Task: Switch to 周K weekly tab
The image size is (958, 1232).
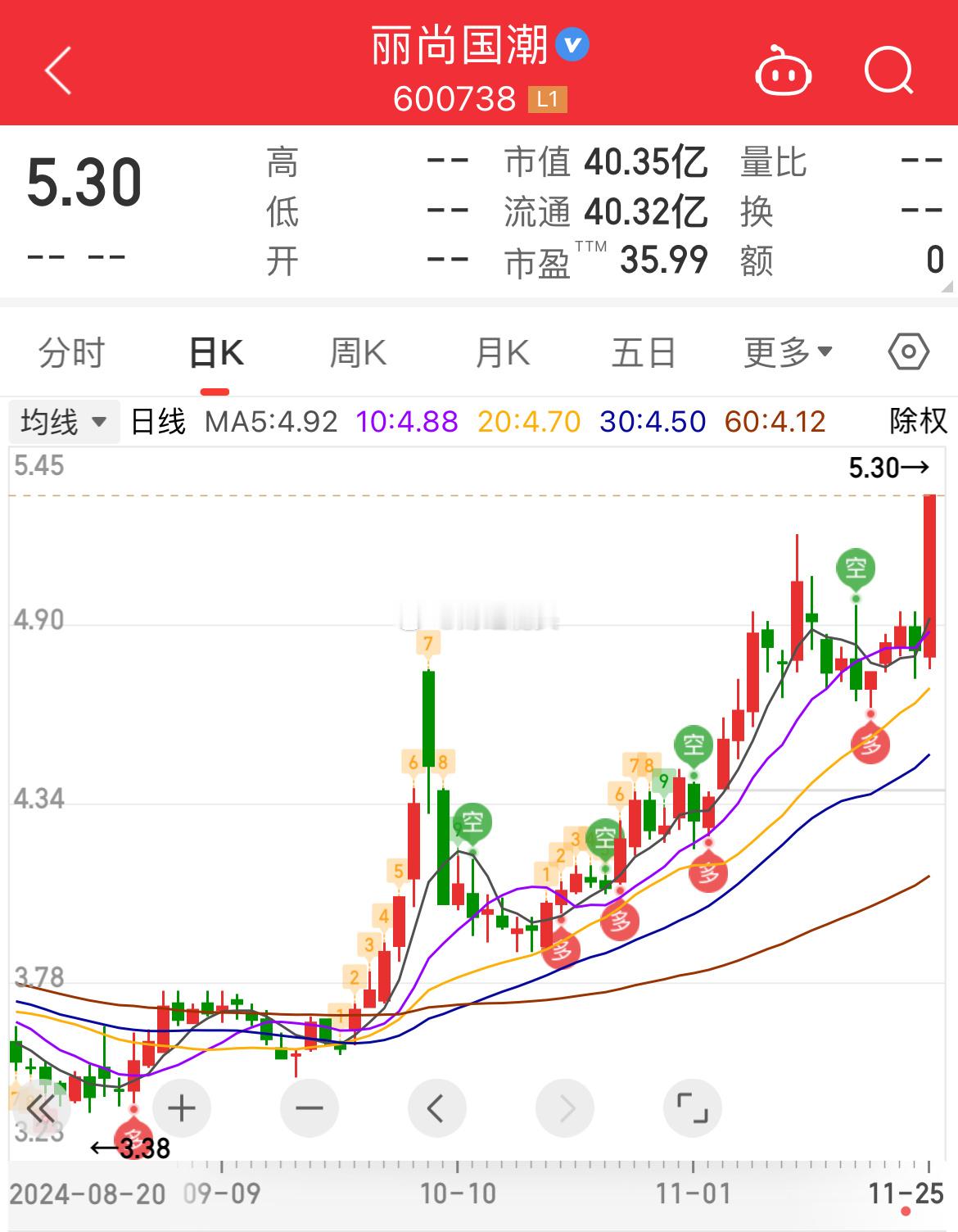Action: pos(358,353)
